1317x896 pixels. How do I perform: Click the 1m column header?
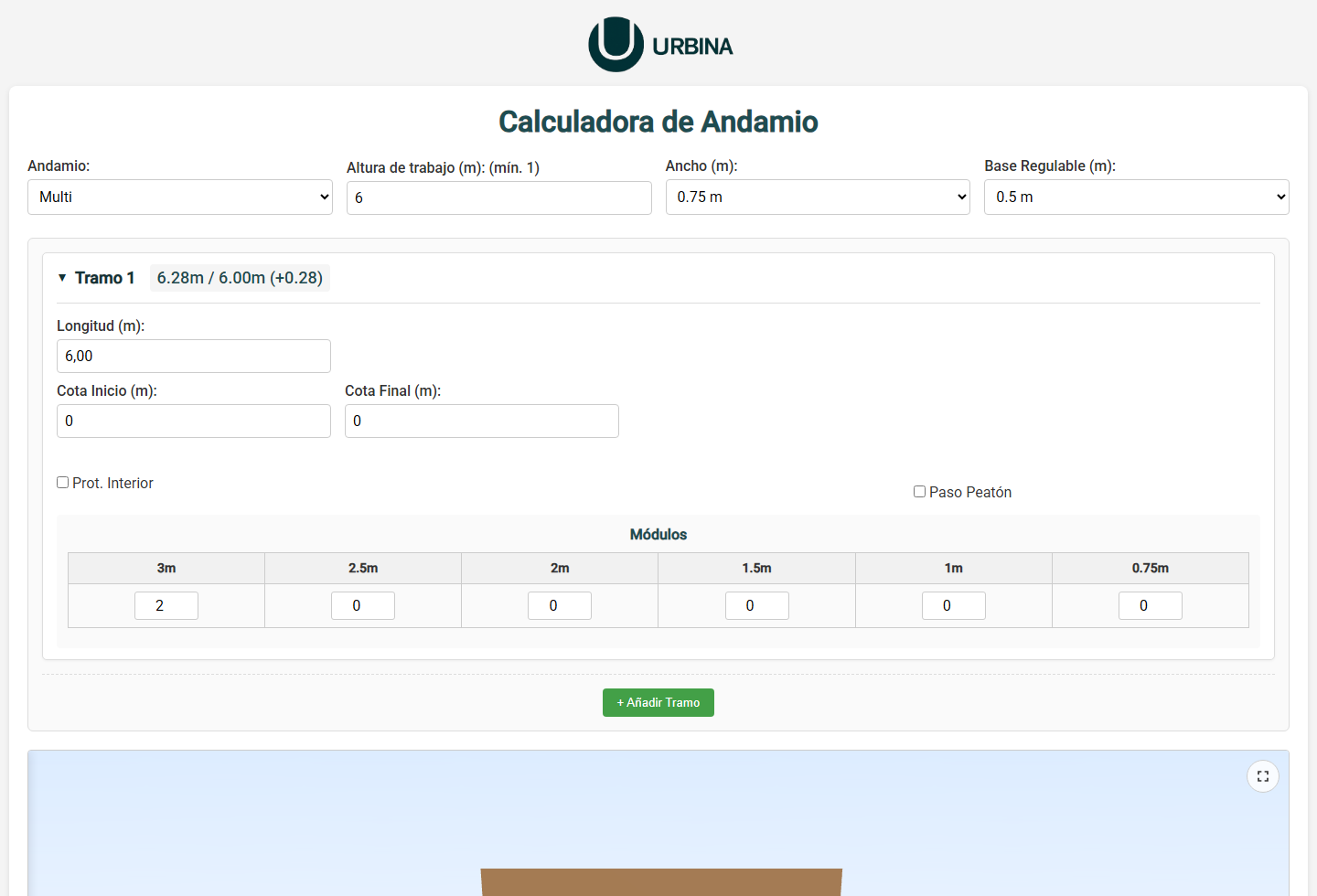954,569
